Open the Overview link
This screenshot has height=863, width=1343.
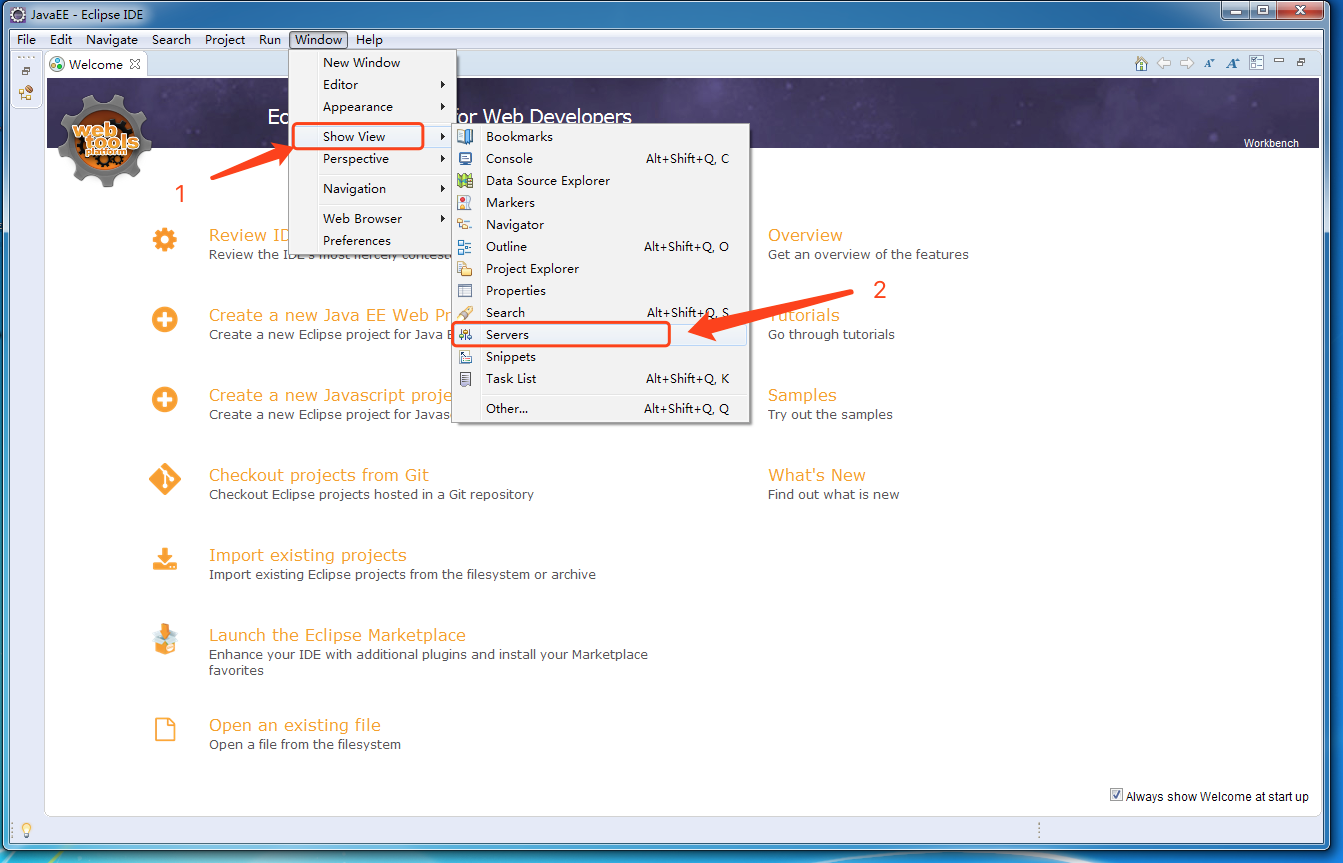tap(805, 235)
